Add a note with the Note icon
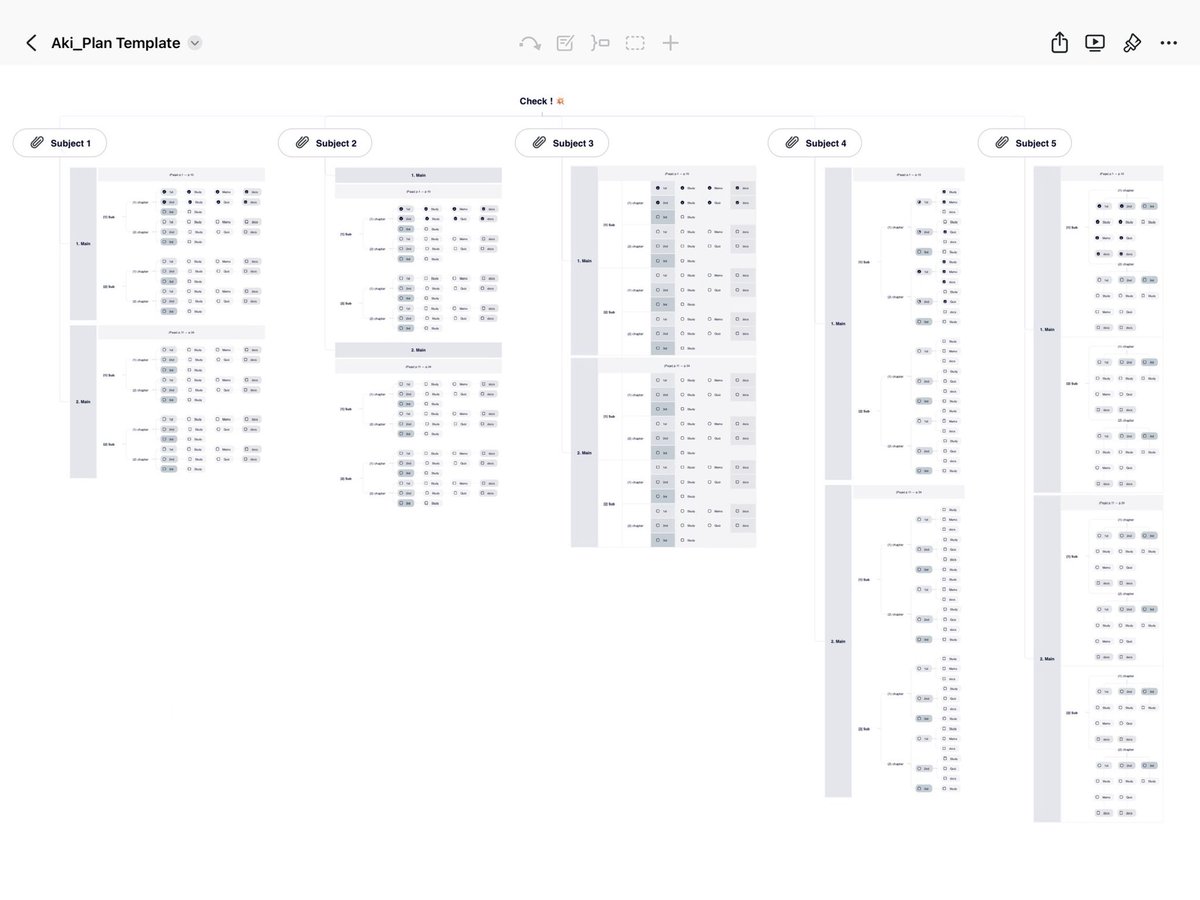 [x=565, y=43]
